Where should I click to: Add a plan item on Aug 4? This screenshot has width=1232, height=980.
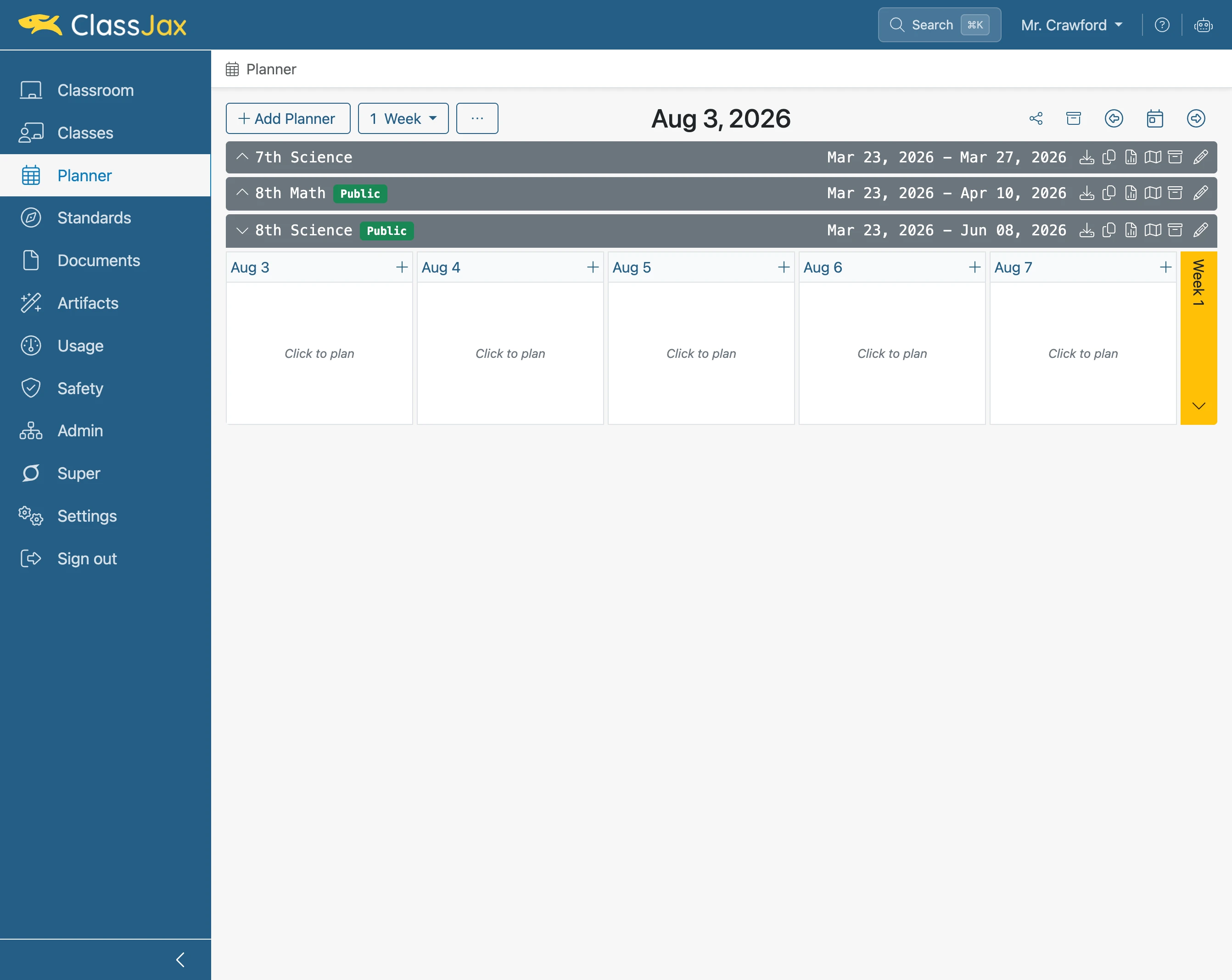click(x=593, y=267)
